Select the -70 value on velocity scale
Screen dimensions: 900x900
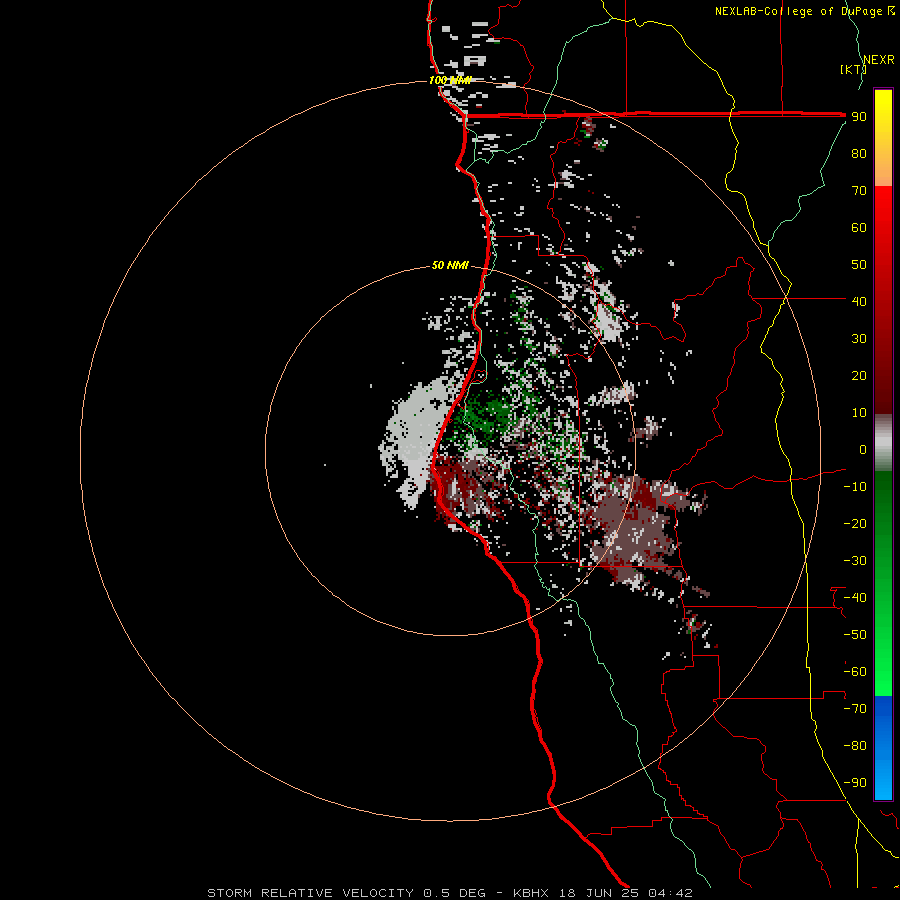tap(855, 709)
